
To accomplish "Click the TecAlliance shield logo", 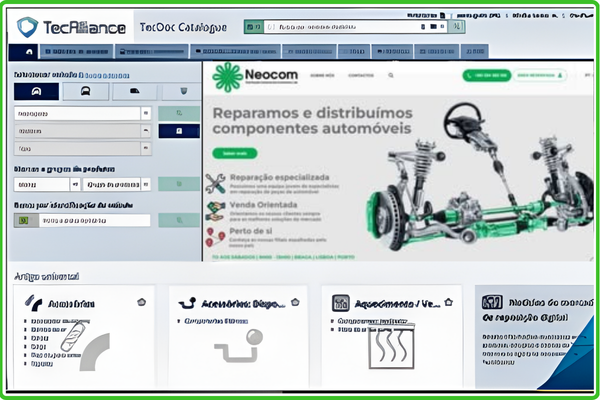I will [28, 27].
